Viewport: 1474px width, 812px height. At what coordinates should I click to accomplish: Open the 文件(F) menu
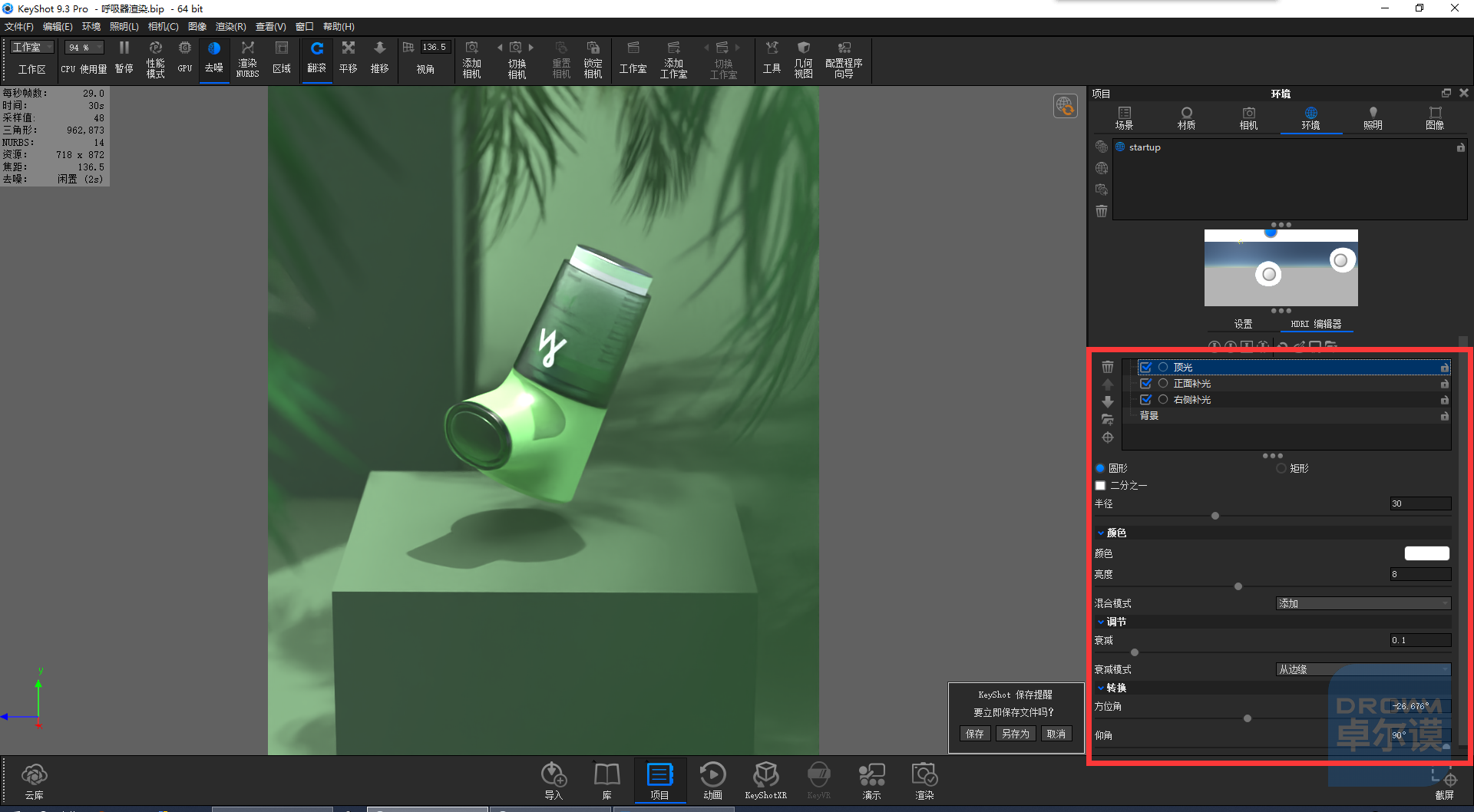19,27
